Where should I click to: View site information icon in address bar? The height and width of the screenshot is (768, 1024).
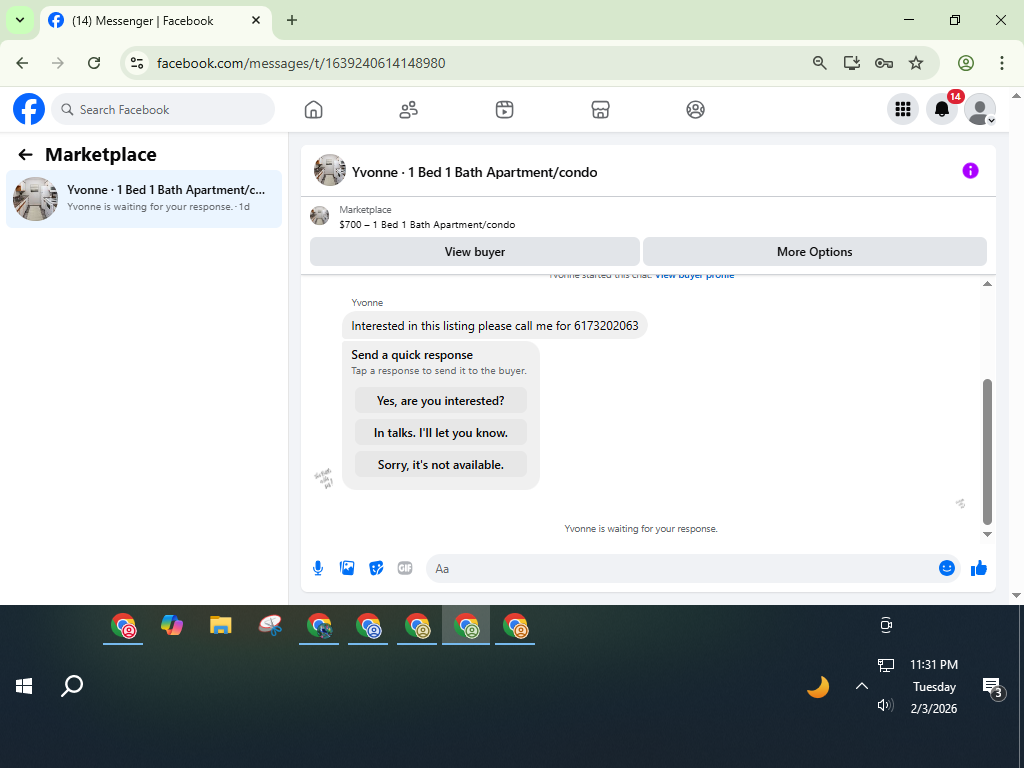pos(137,63)
